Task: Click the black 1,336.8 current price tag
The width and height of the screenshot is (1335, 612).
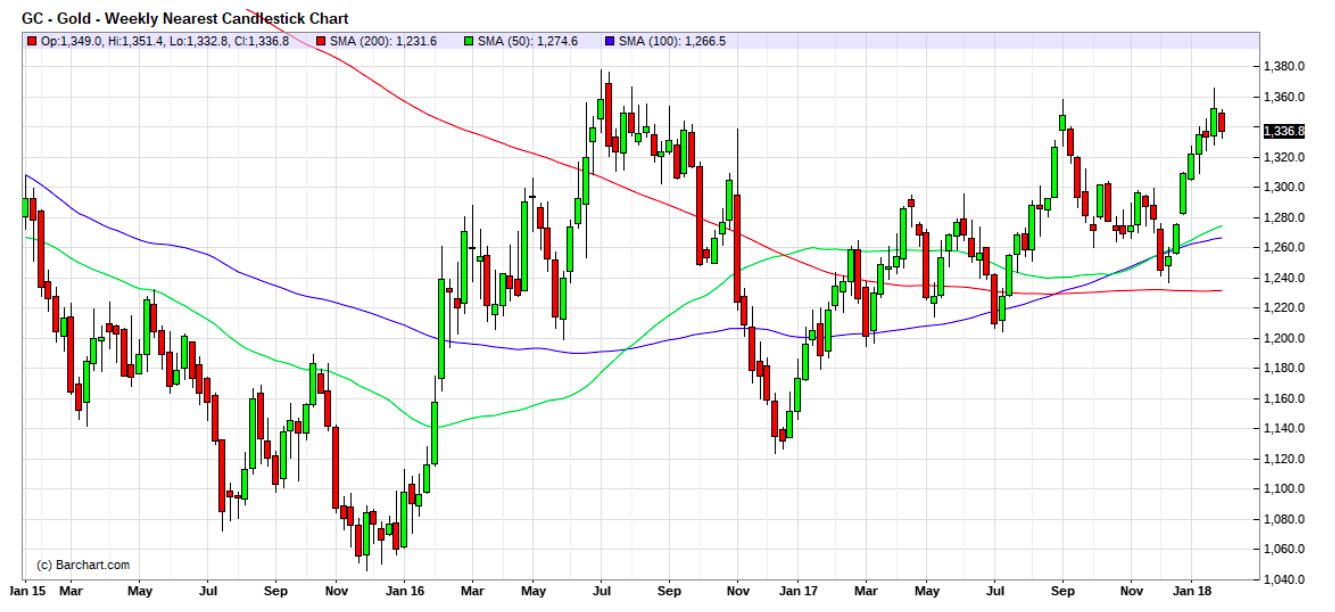Action: point(1284,131)
